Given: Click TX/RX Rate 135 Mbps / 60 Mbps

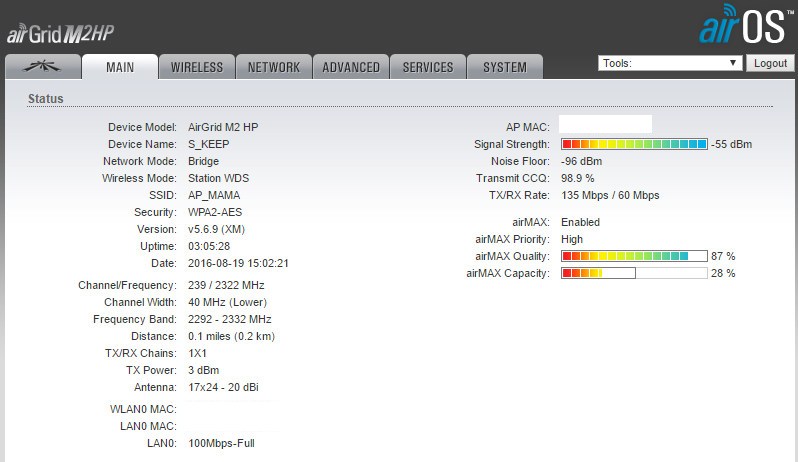Looking at the screenshot, I should pyautogui.click(x=610, y=195).
